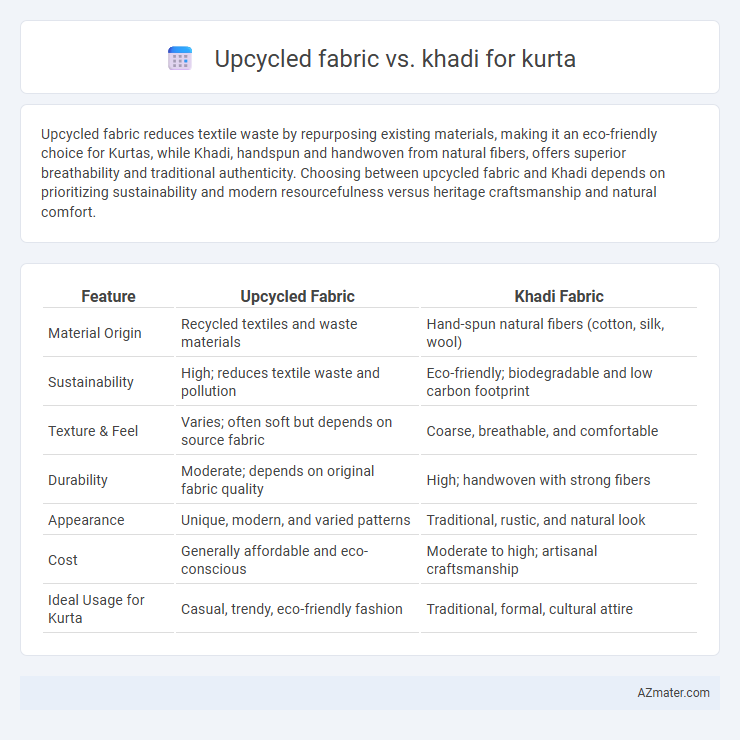Click the 'Upcycled Fabric' column header
The height and width of the screenshot is (740, 740).
click(x=297, y=296)
